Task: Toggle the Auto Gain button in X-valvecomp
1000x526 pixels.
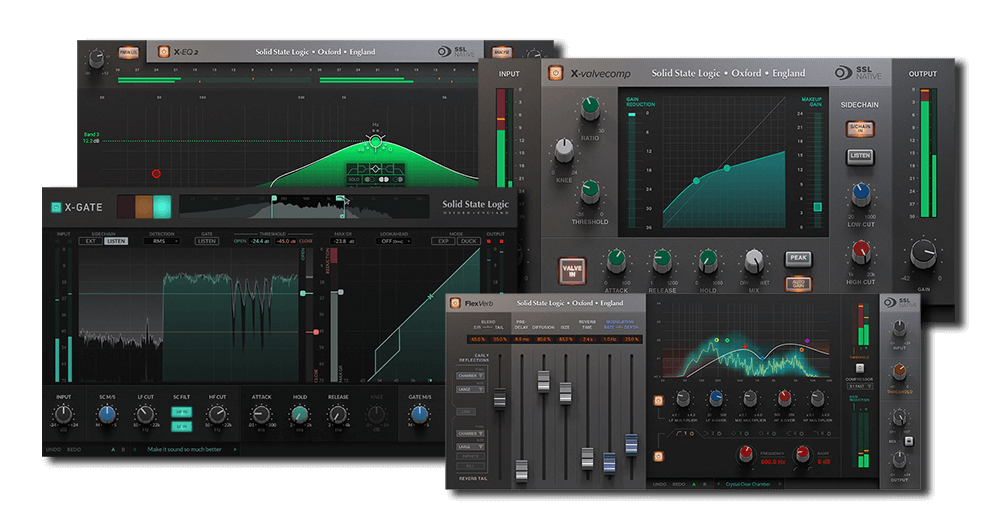Action: click(x=798, y=283)
